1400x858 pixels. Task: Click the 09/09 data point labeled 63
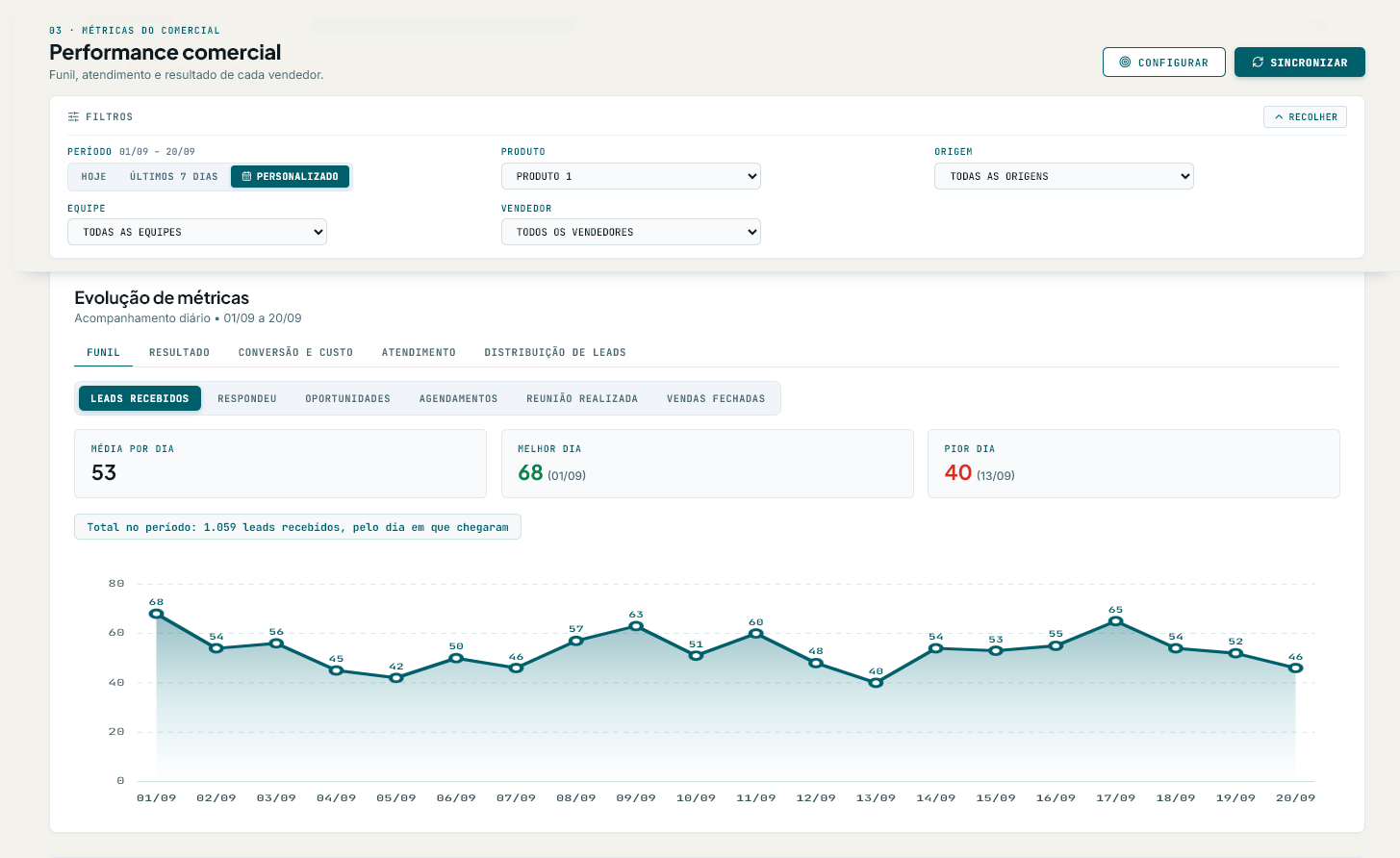click(636, 626)
